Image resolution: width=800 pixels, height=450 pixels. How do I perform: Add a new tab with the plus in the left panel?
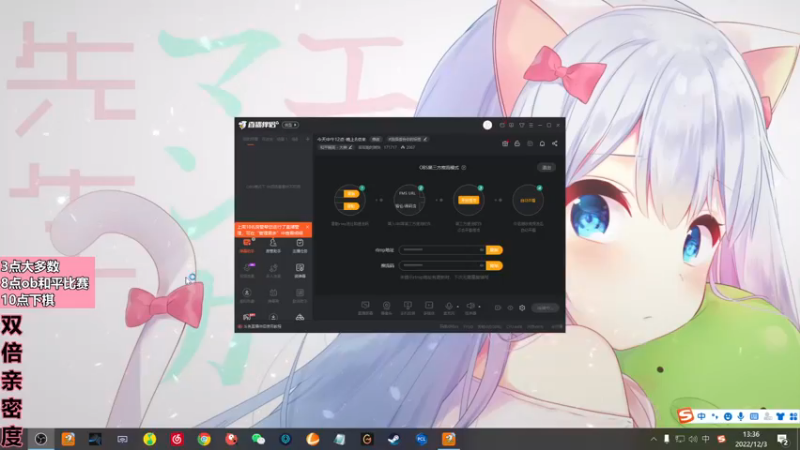click(x=307, y=139)
